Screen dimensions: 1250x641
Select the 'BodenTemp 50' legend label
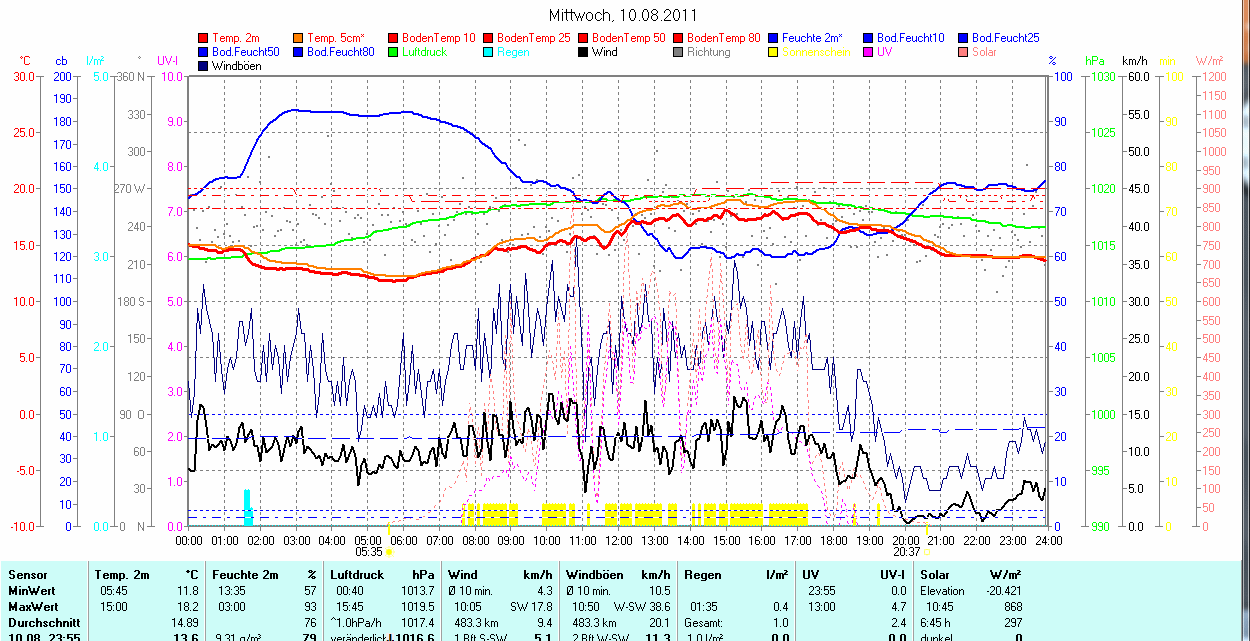click(628, 38)
